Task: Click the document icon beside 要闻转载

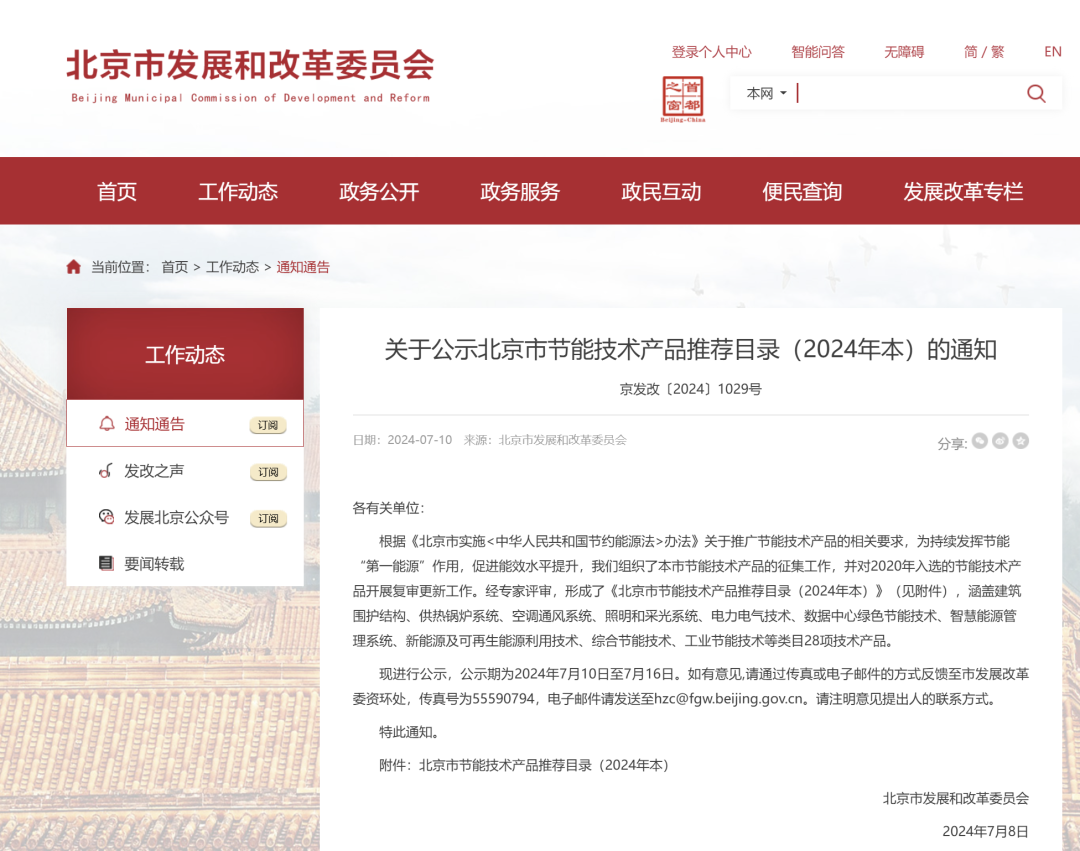Action: 105,563
